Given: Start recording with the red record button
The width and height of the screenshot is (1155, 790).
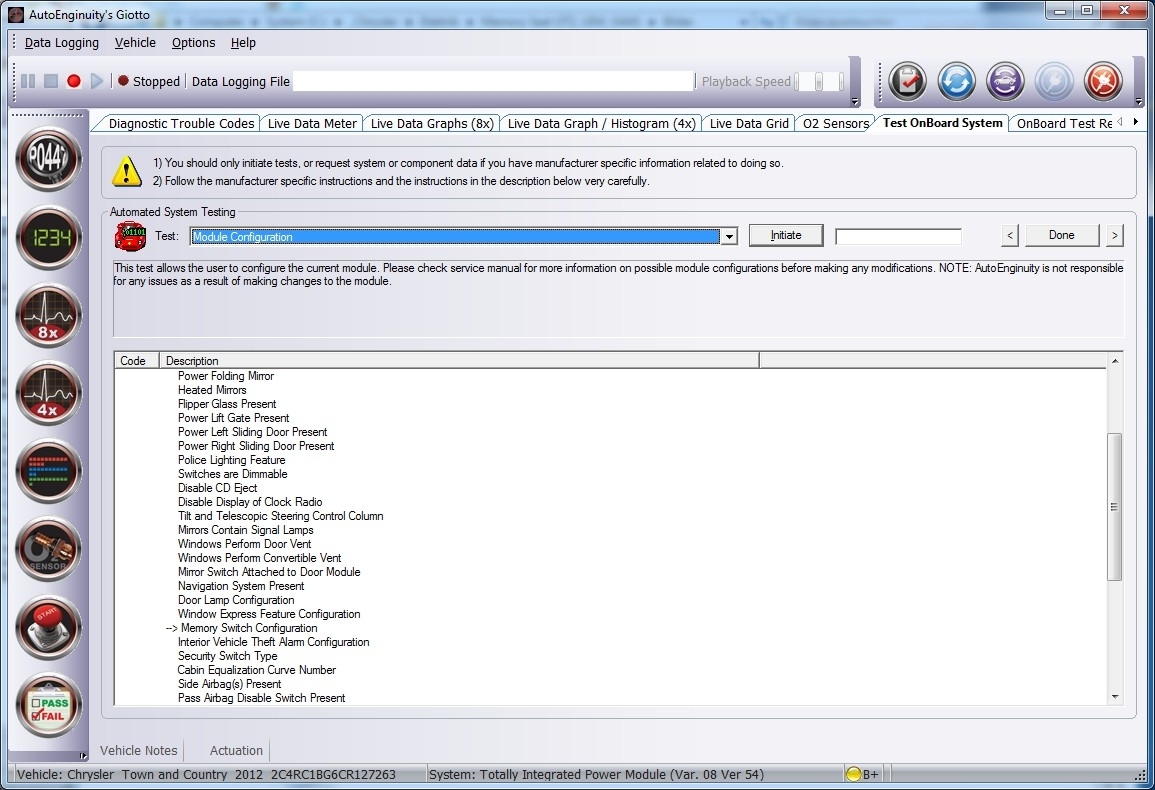Looking at the screenshot, I should pos(74,81).
